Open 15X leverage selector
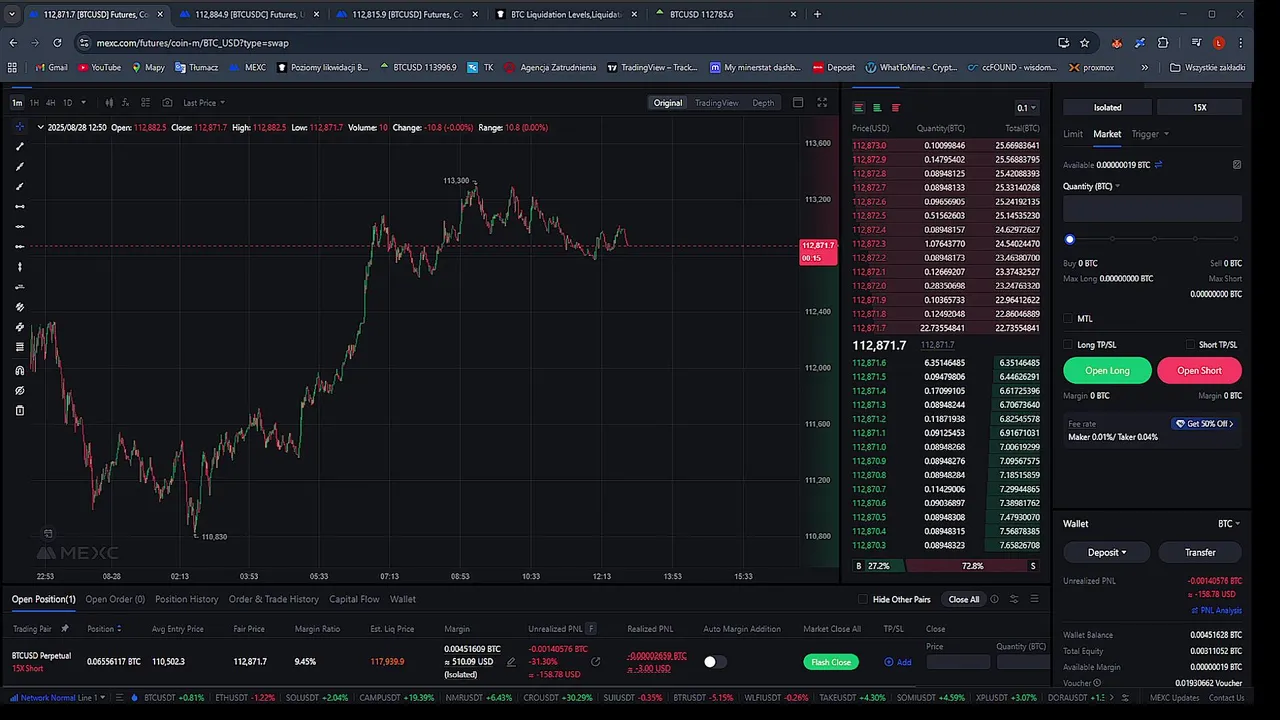1280x720 pixels. coord(1199,107)
